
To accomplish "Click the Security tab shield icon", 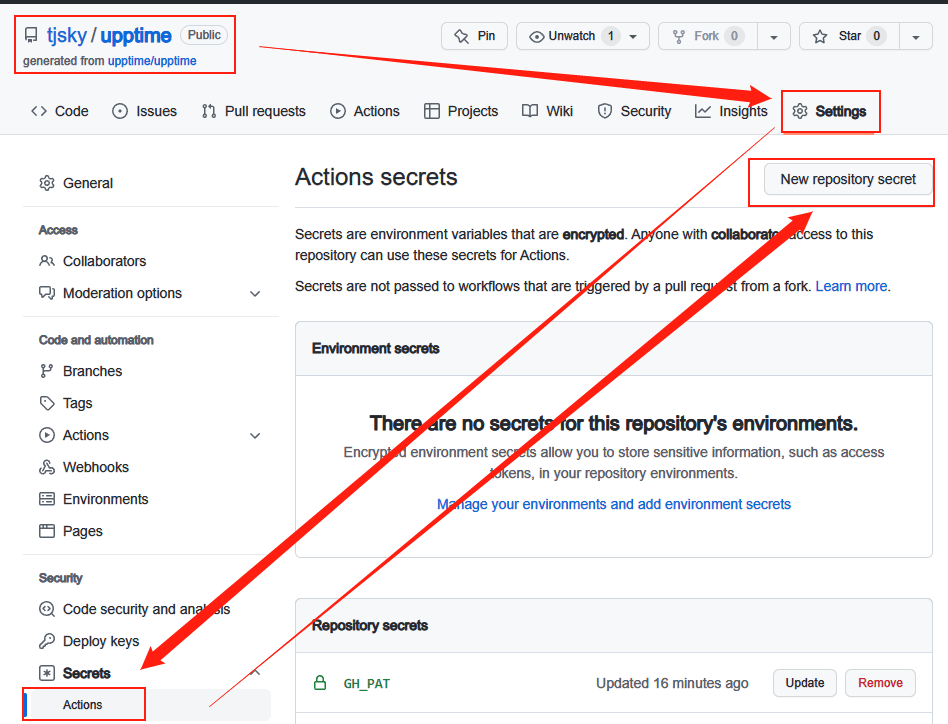I will tap(605, 111).
